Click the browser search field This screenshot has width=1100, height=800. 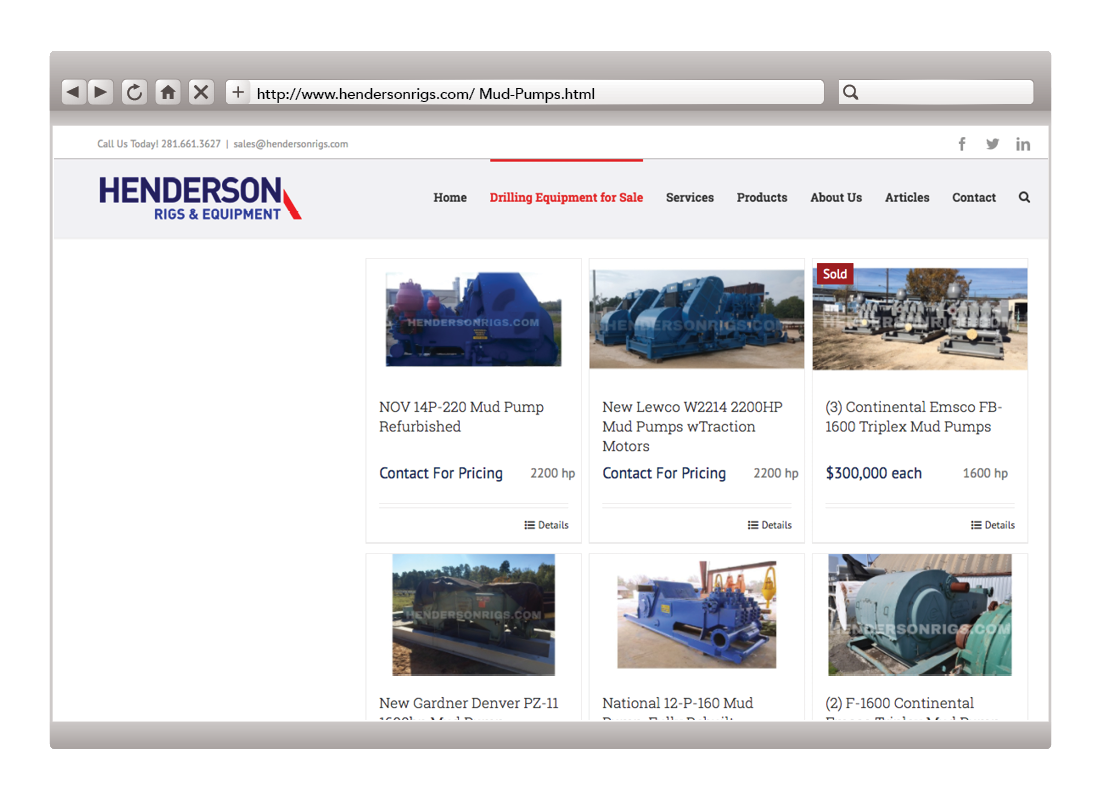(936, 92)
